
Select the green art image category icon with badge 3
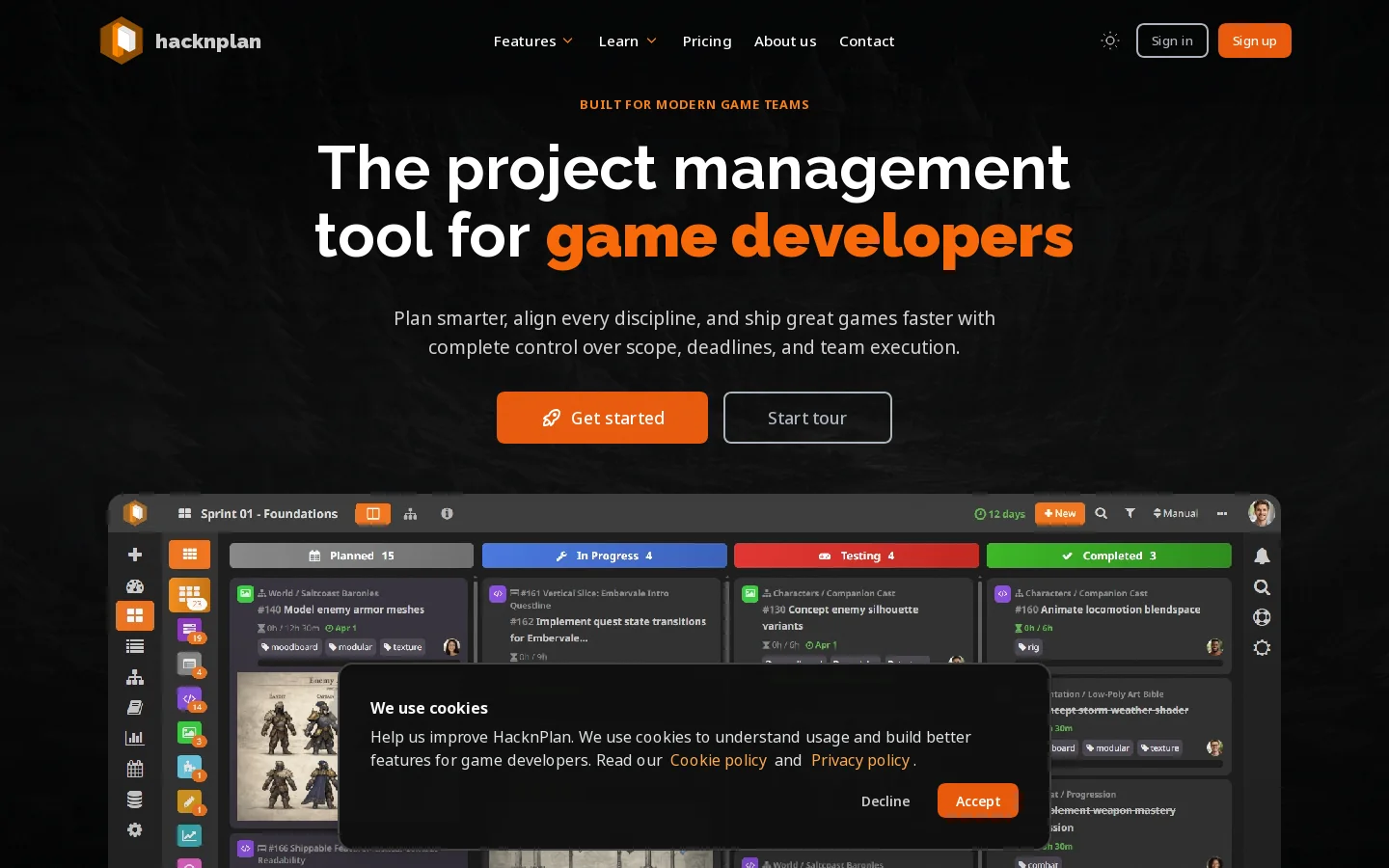tap(189, 733)
